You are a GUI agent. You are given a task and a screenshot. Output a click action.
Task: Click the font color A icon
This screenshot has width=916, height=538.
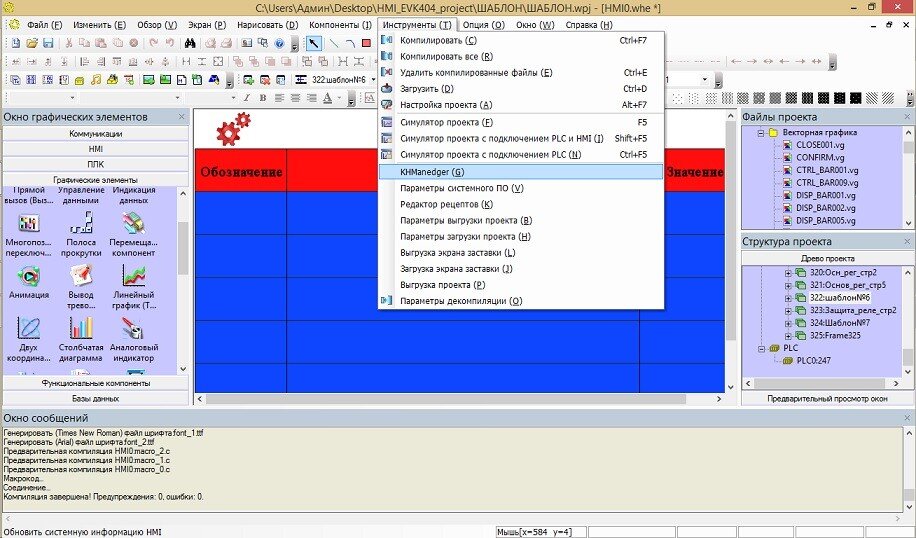tap(328, 98)
